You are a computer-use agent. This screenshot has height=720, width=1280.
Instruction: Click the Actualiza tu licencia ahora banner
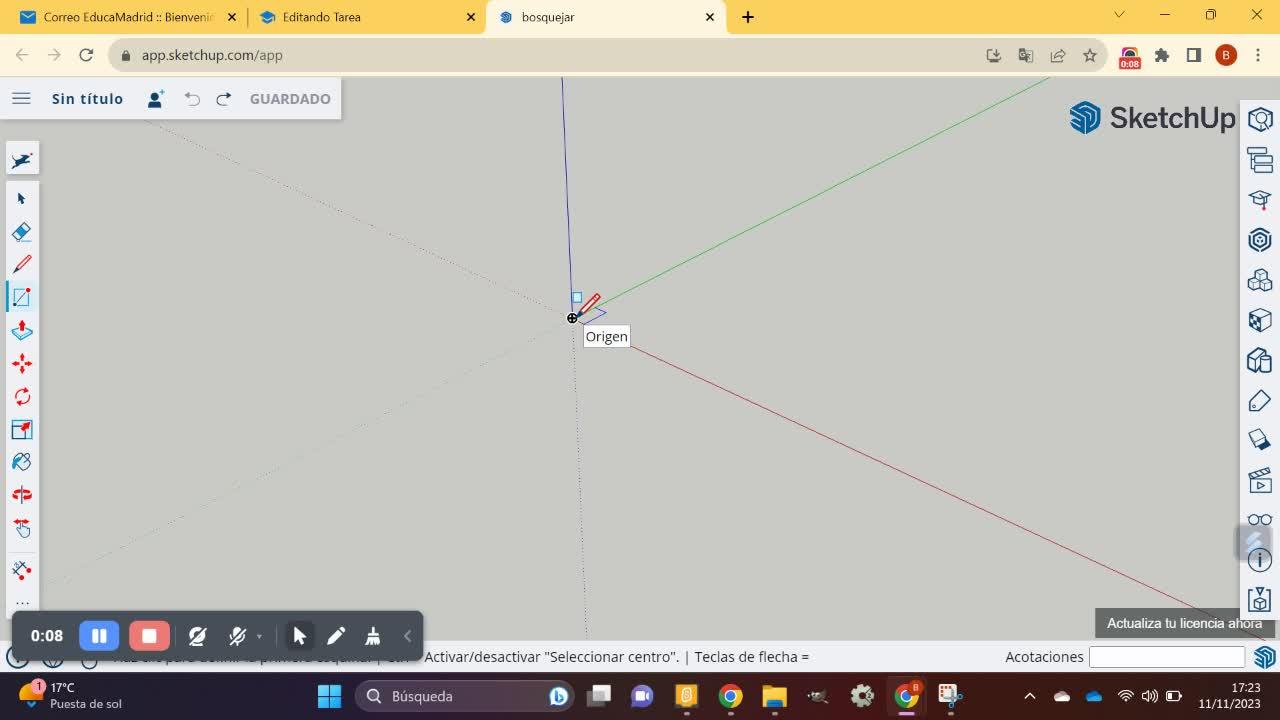[1184, 623]
